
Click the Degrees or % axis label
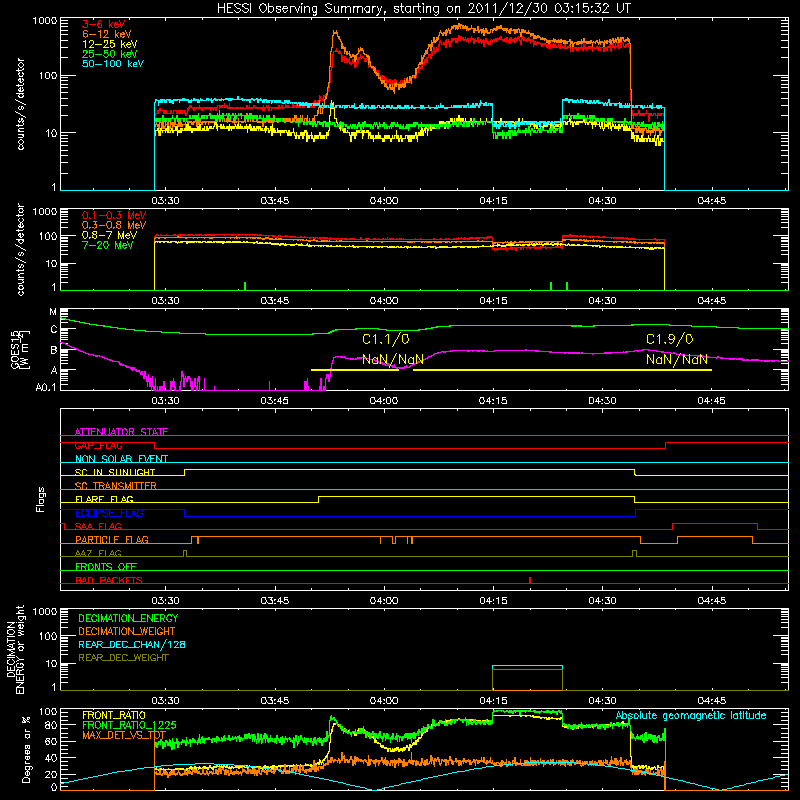(x=26, y=749)
